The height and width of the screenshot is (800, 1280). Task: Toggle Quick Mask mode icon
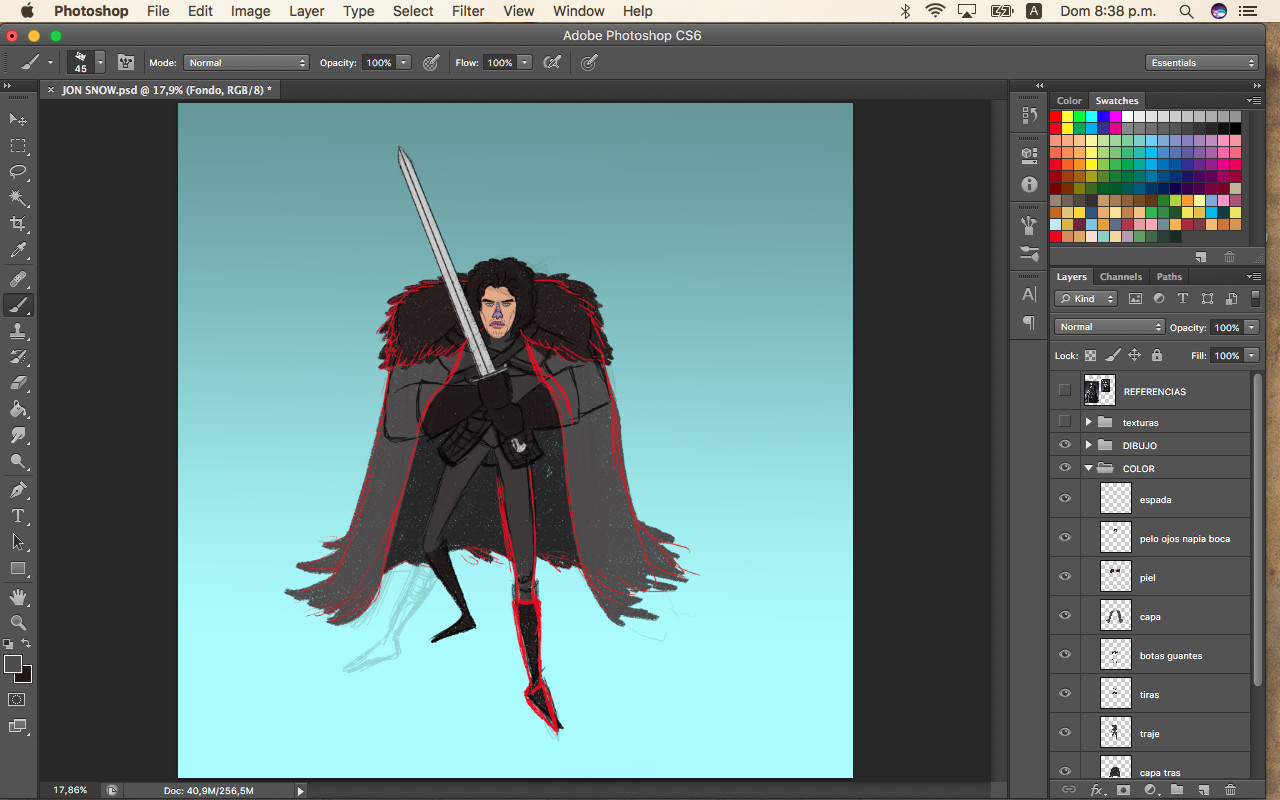(x=17, y=699)
